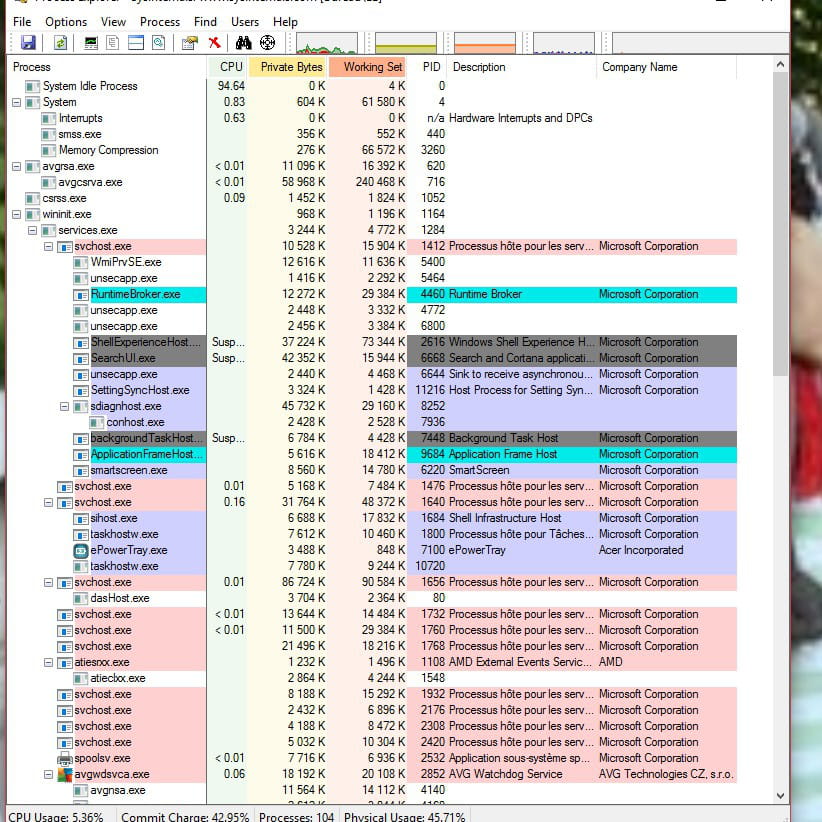
Task: Open the File menu
Action: (22, 22)
